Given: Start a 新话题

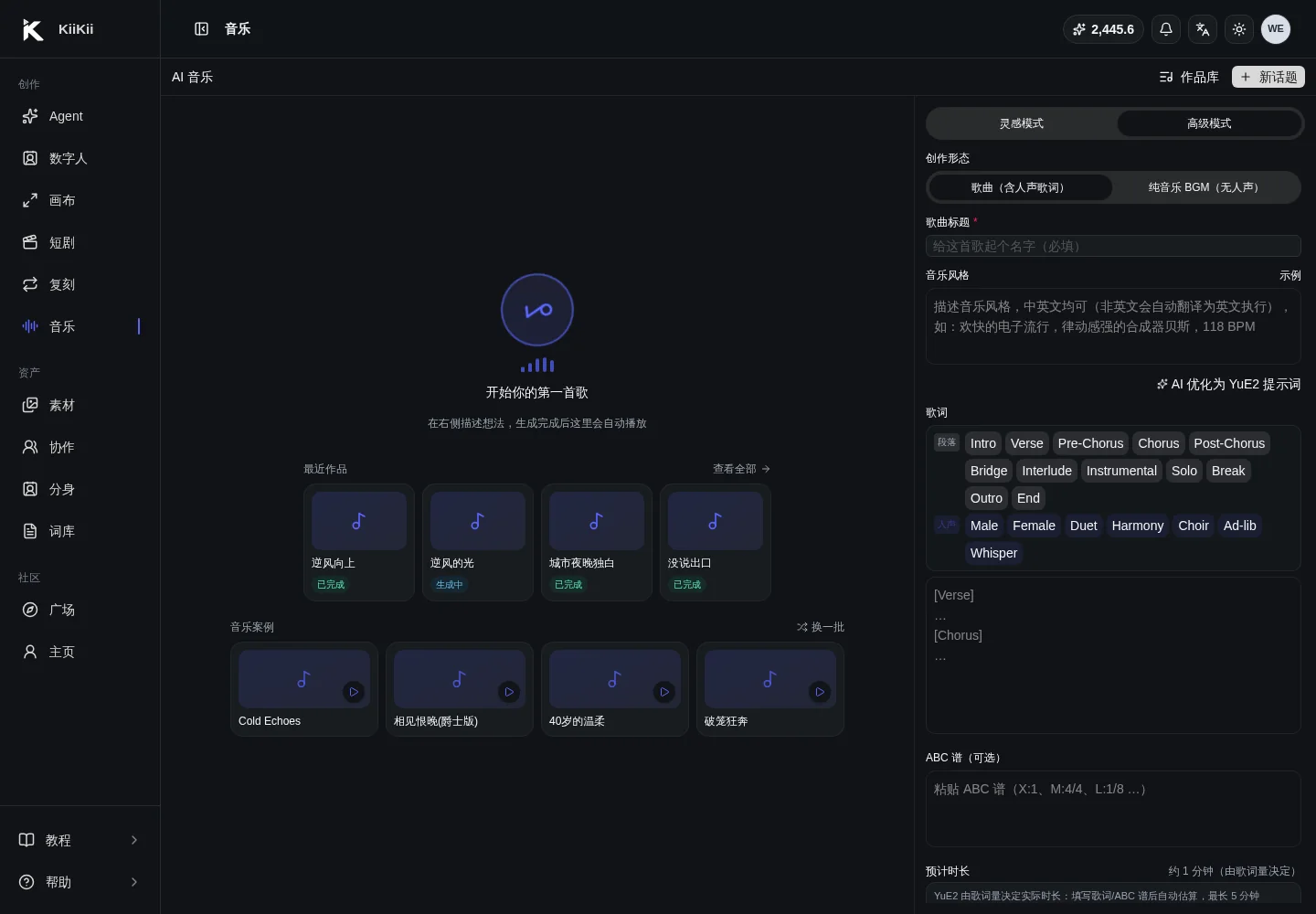Looking at the screenshot, I should [x=1268, y=77].
